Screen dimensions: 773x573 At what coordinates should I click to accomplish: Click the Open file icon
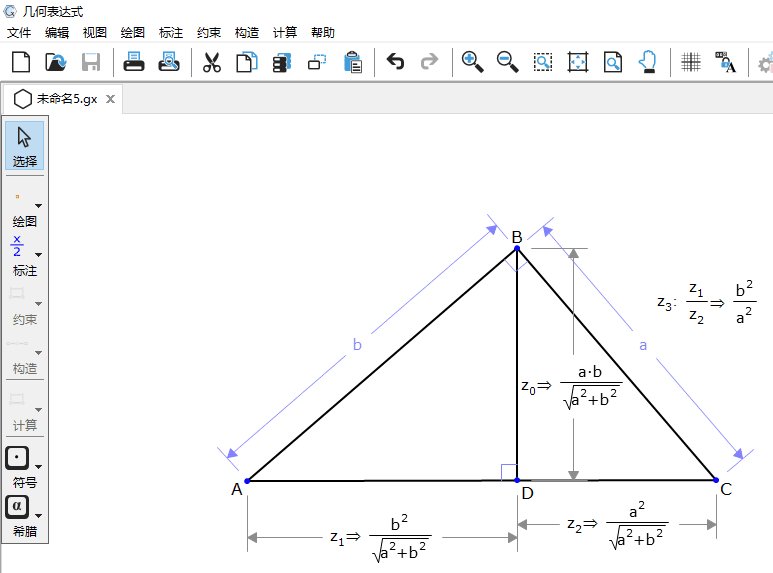tap(56, 62)
